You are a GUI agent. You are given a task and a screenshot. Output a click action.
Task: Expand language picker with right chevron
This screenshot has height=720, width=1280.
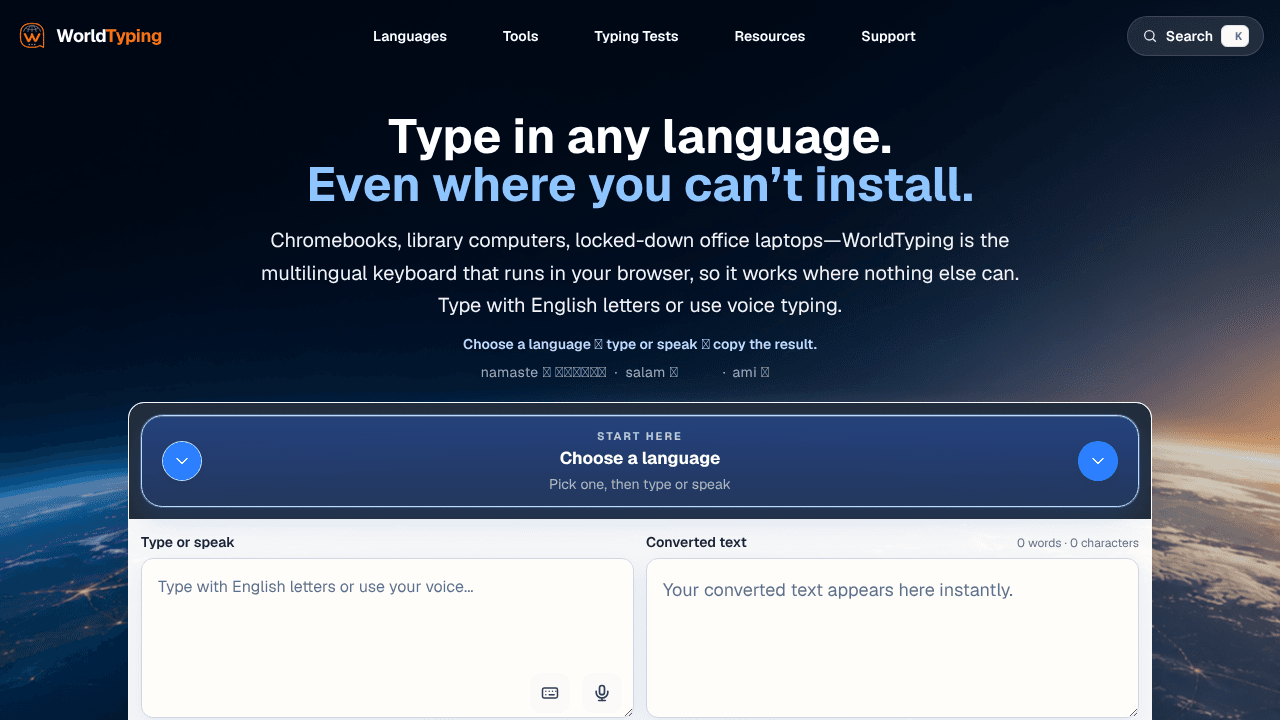coord(1098,461)
